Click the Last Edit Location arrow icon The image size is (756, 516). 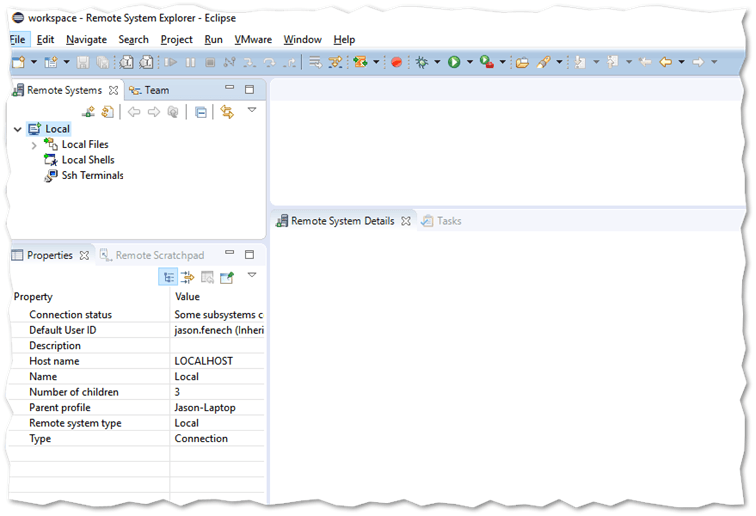click(x=645, y=62)
